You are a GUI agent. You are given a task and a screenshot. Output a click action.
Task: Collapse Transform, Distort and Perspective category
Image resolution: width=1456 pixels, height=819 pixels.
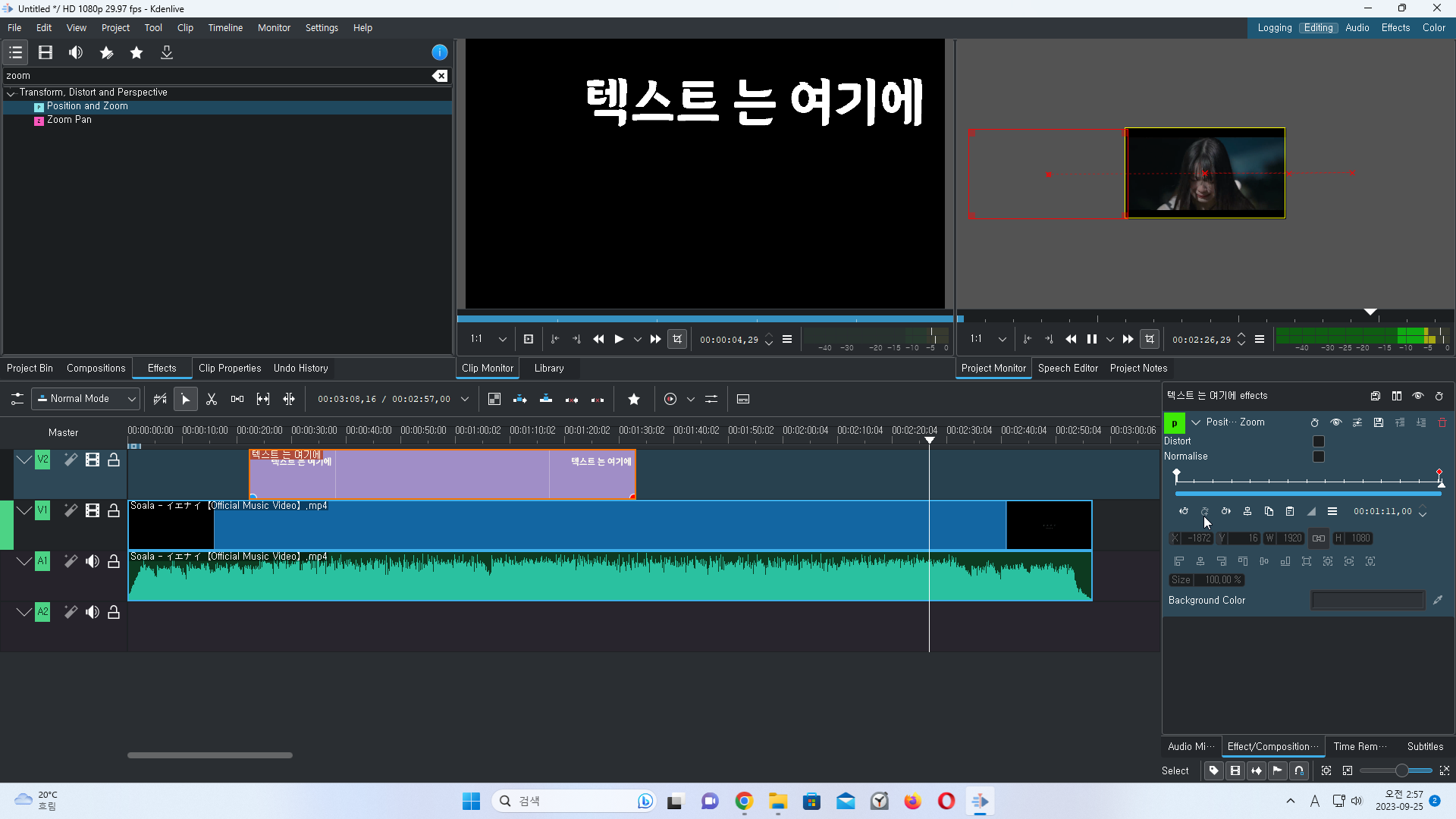tap(11, 93)
